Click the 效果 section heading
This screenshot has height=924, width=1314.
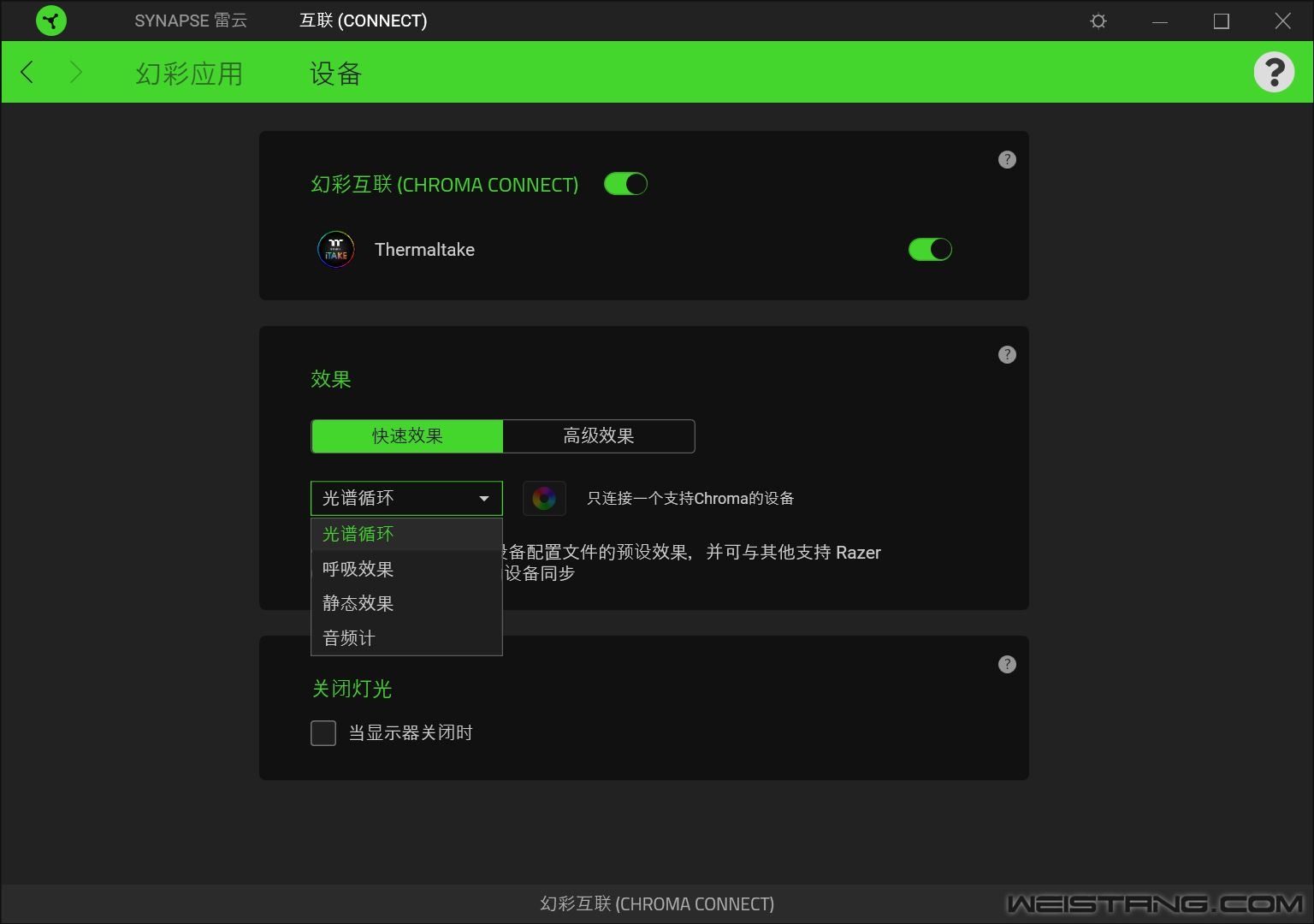[x=331, y=379]
